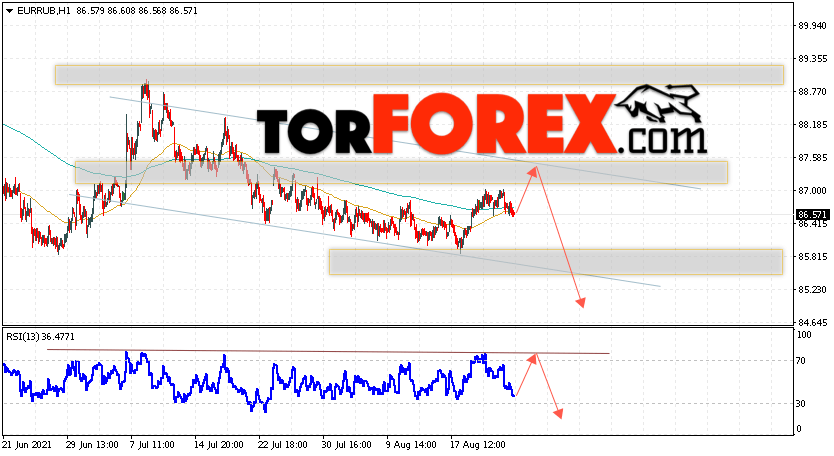Click the 85.230 price axis label
Image resolution: width=834 pixels, height=456 pixels.
812,289
